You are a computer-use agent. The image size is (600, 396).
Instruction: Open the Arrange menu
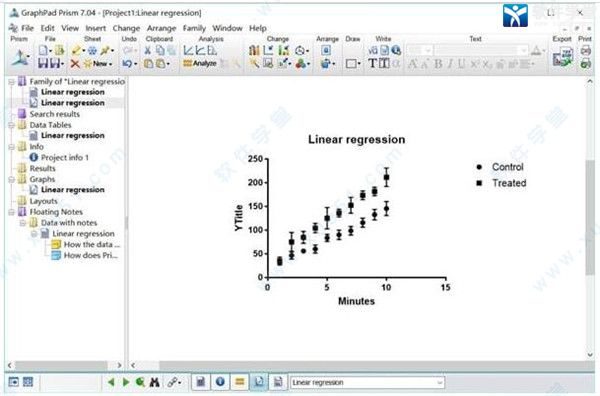(x=161, y=28)
